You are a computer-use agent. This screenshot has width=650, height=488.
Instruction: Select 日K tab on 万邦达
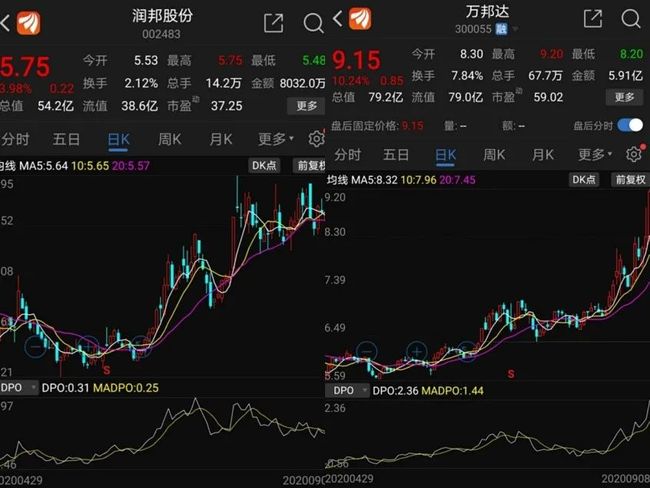[446, 155]
